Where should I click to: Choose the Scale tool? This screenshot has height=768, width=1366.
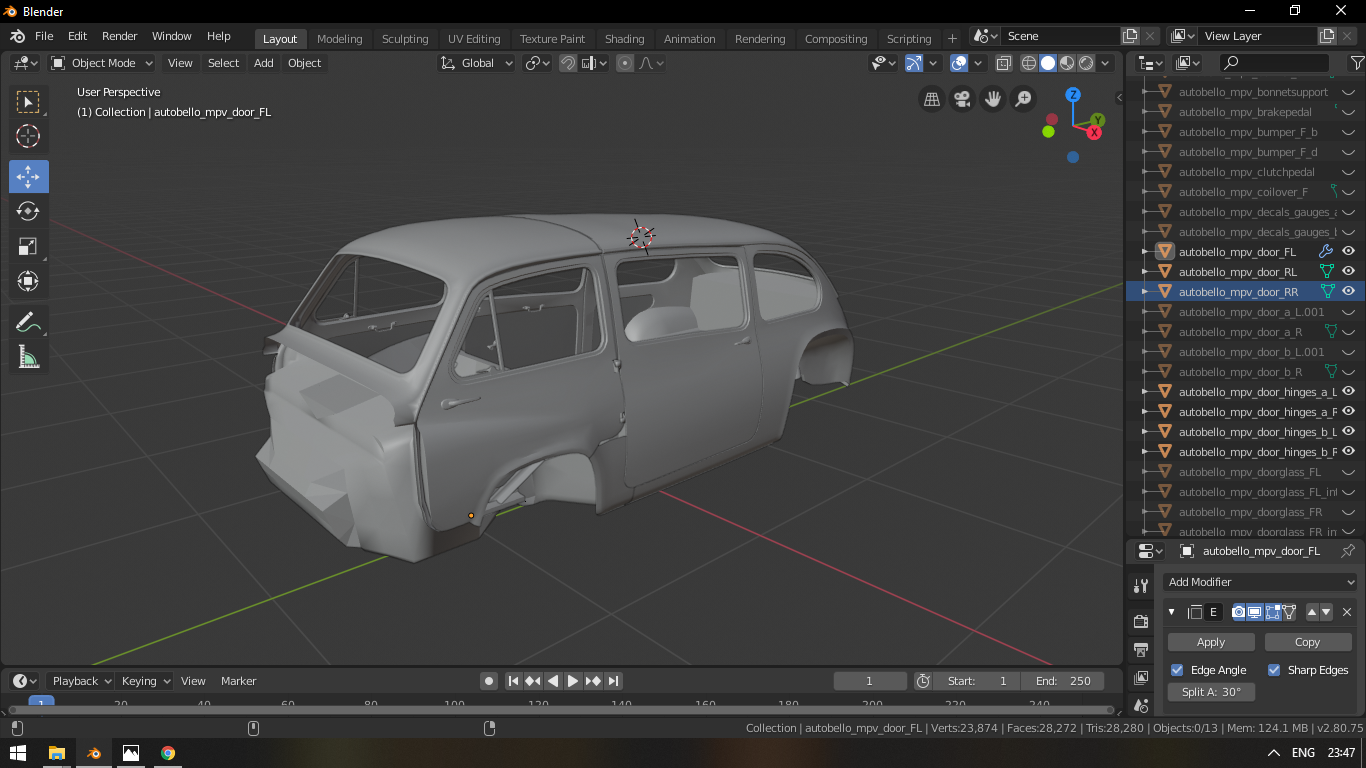[x=28, y=247]
